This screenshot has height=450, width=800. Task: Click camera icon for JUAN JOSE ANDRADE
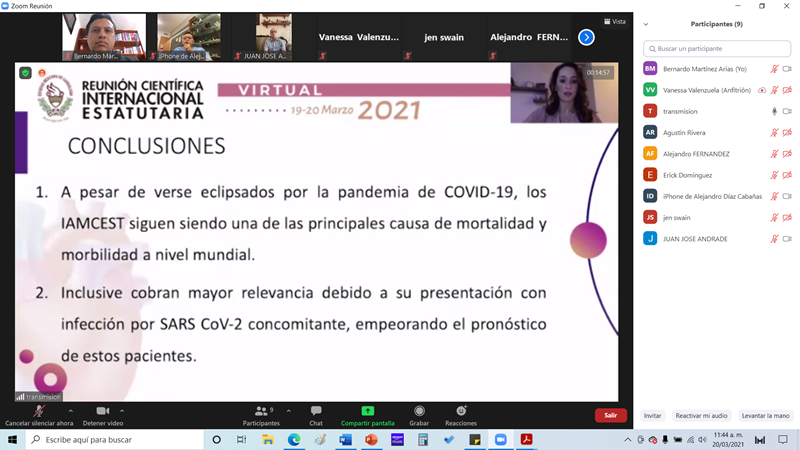(x=787, y=239)
